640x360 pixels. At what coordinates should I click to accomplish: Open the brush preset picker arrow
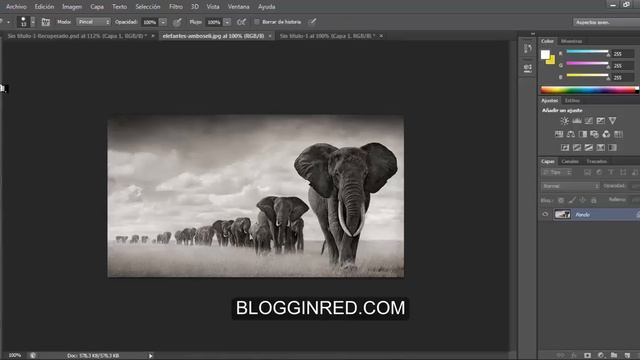(33, 22)
